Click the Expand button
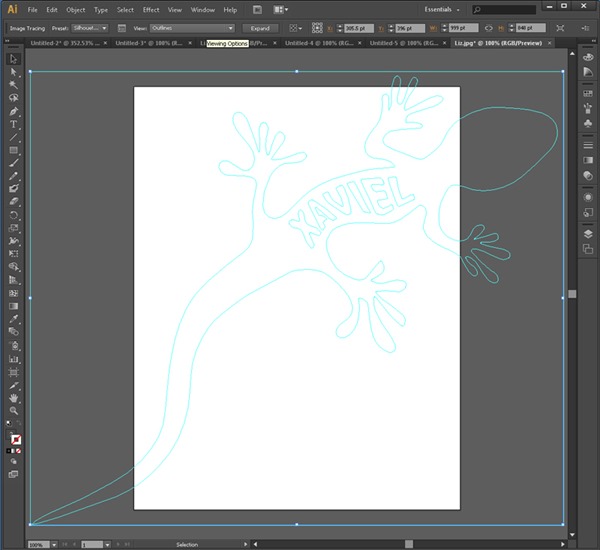600x550 pixels. pyautogui.click(x=260, y=28)
